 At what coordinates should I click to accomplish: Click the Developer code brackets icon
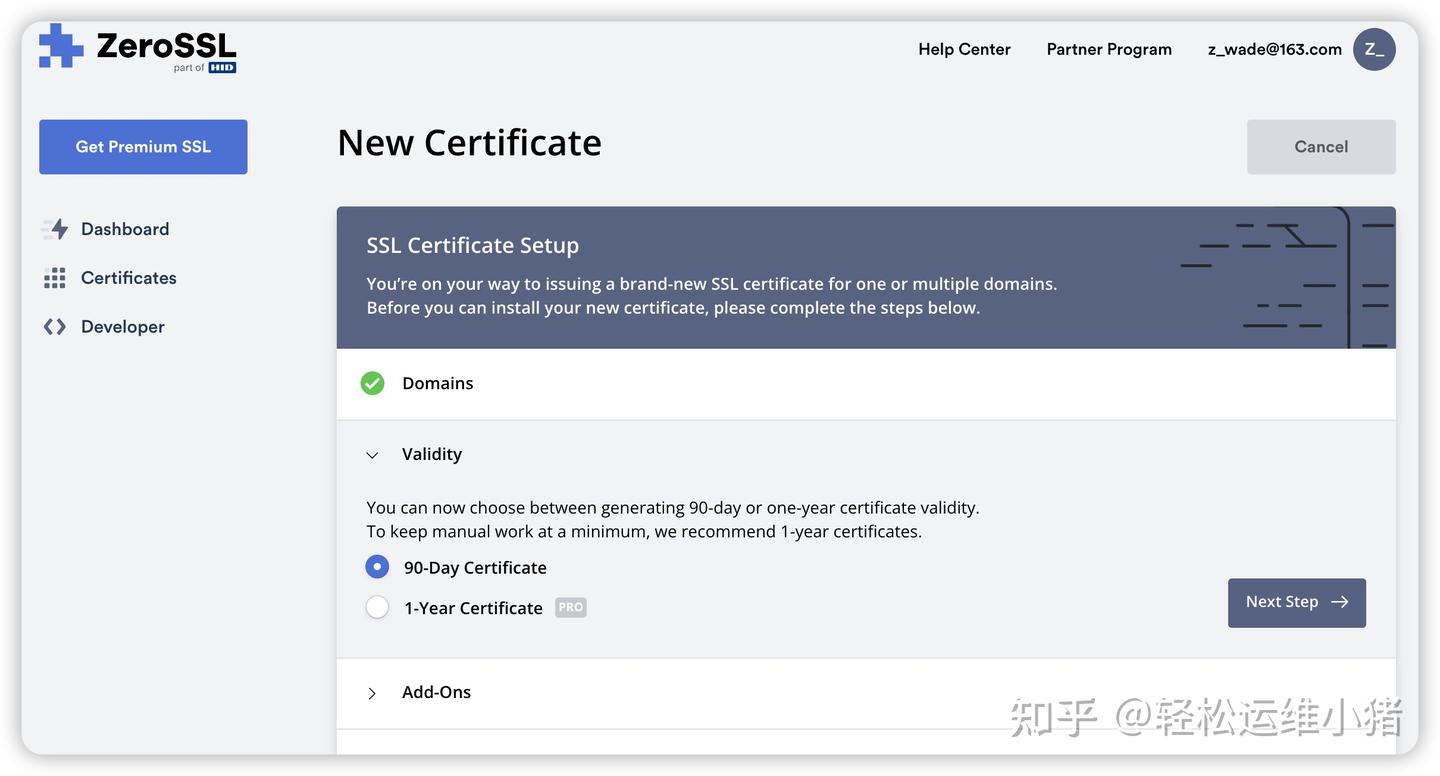point(55,327)
